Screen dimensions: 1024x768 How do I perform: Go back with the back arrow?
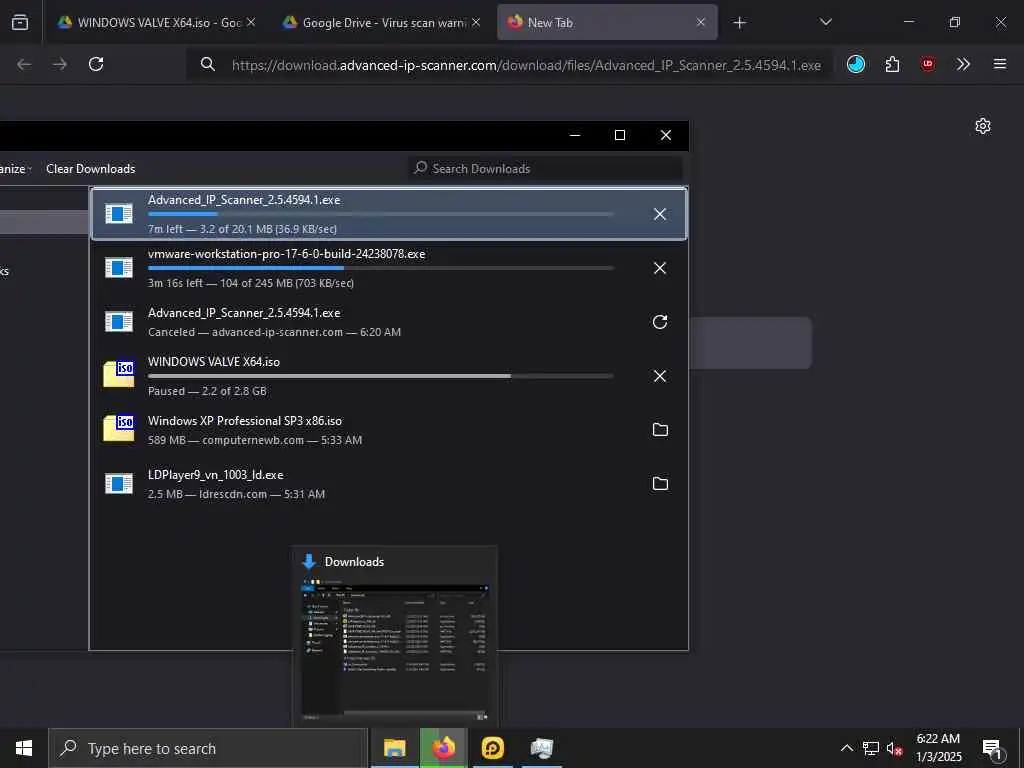tap(24, 64)
